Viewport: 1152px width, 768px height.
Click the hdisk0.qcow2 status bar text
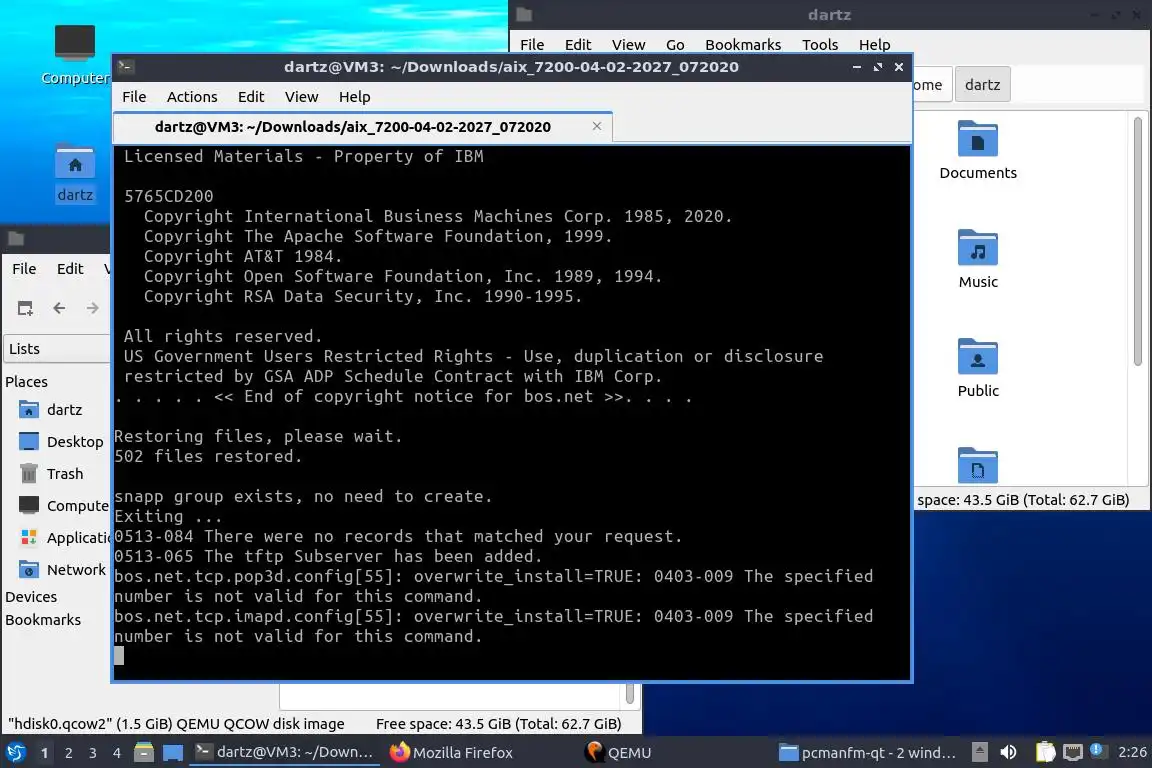tap(176, 724)
